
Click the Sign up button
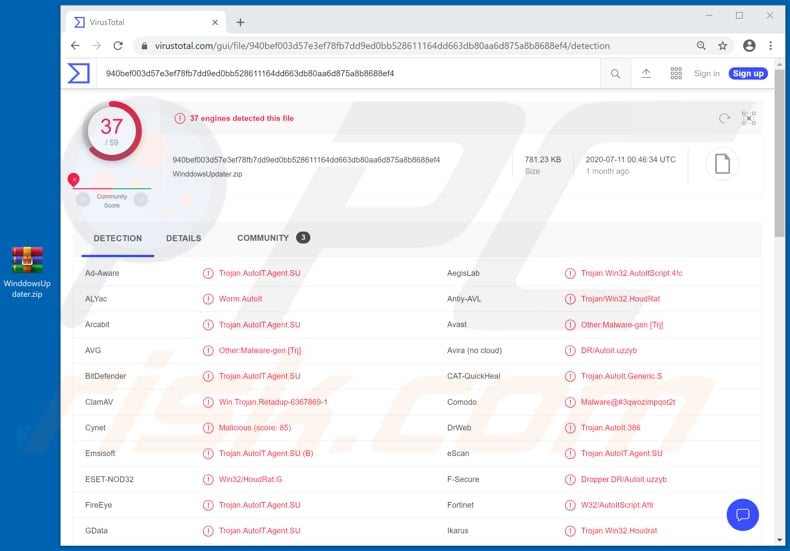[748, 74]
